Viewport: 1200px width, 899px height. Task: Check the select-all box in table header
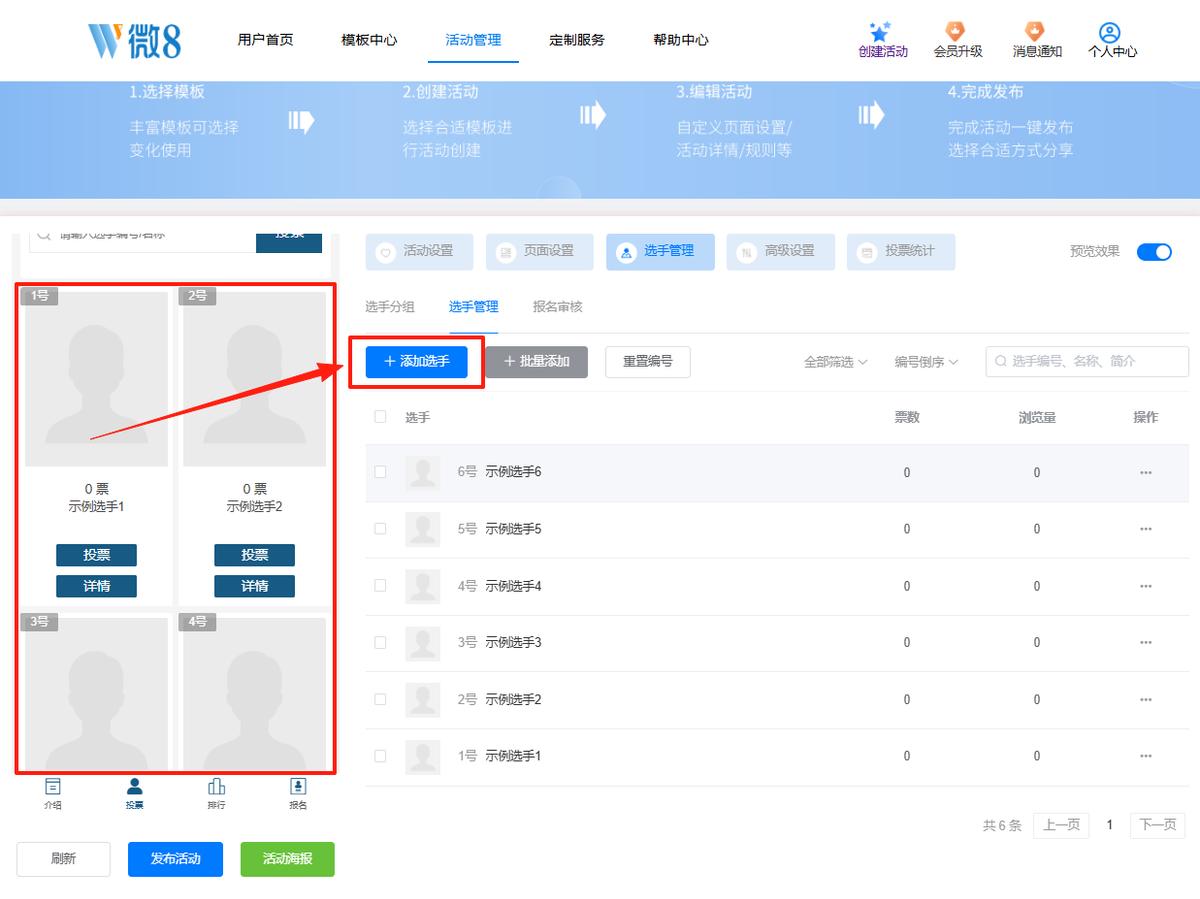coord(380,417)
